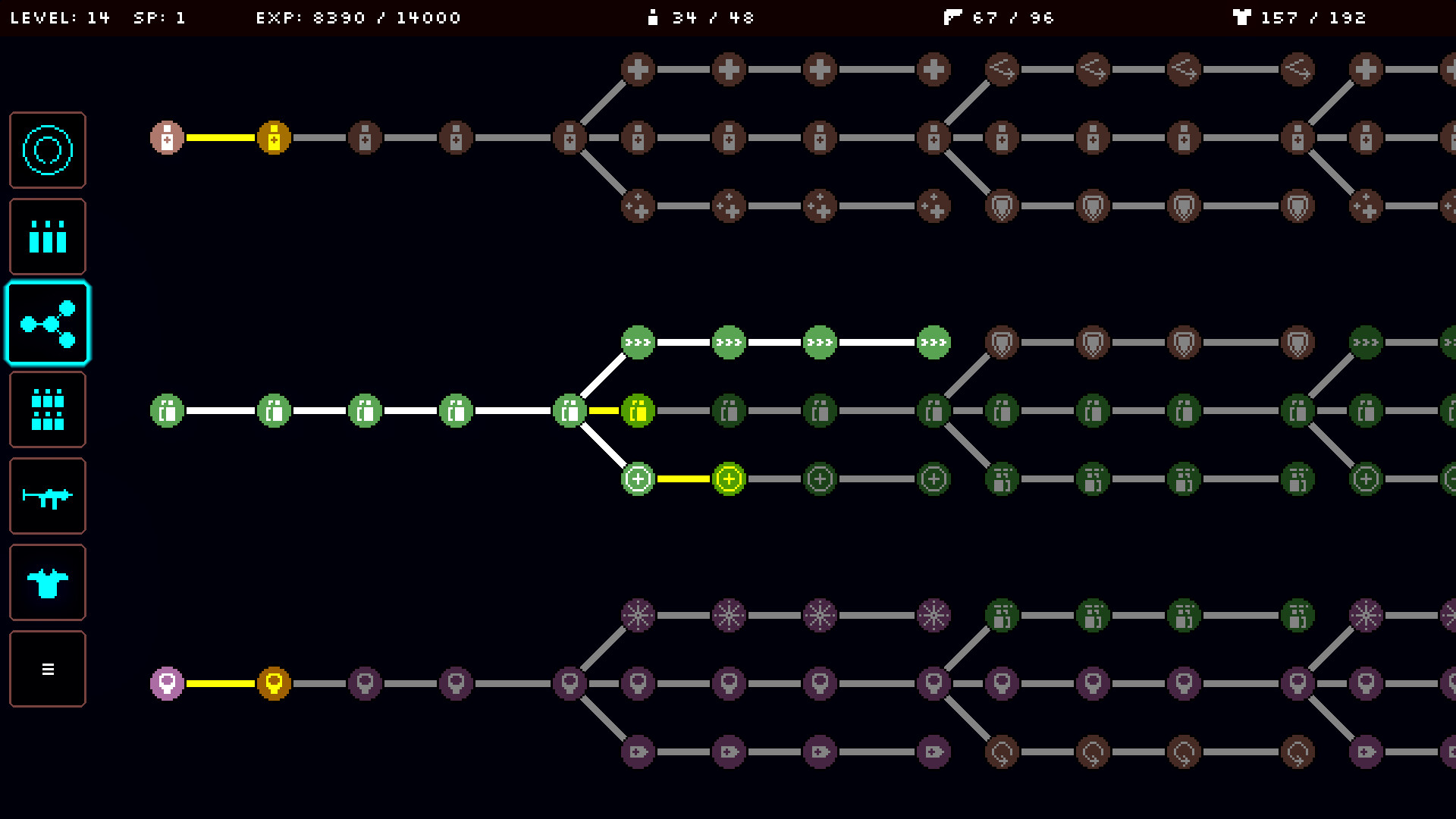Click the soldier stat icon showing 34/48
The height and width of the screenshot is (819, 1456).
[654, 17]
